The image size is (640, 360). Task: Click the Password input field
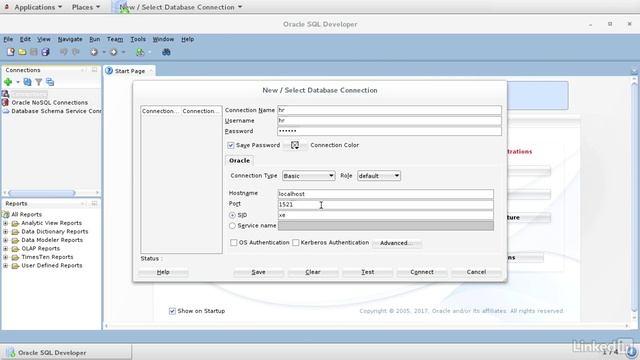(x=389, y=131)
